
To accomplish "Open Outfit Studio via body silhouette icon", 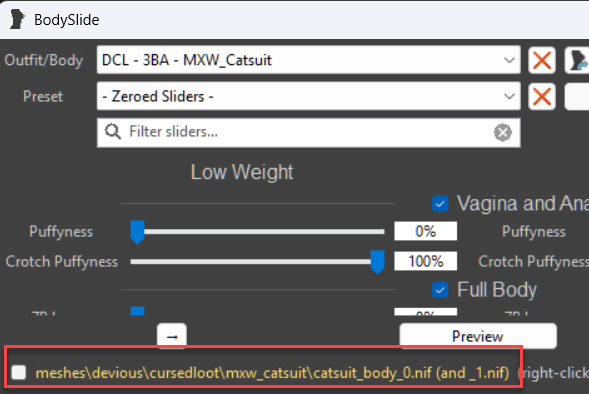I will [x=577, y=60].
